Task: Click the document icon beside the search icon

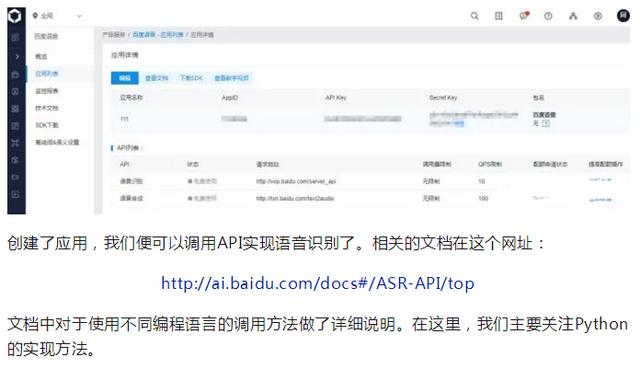Action: (499, 16)
